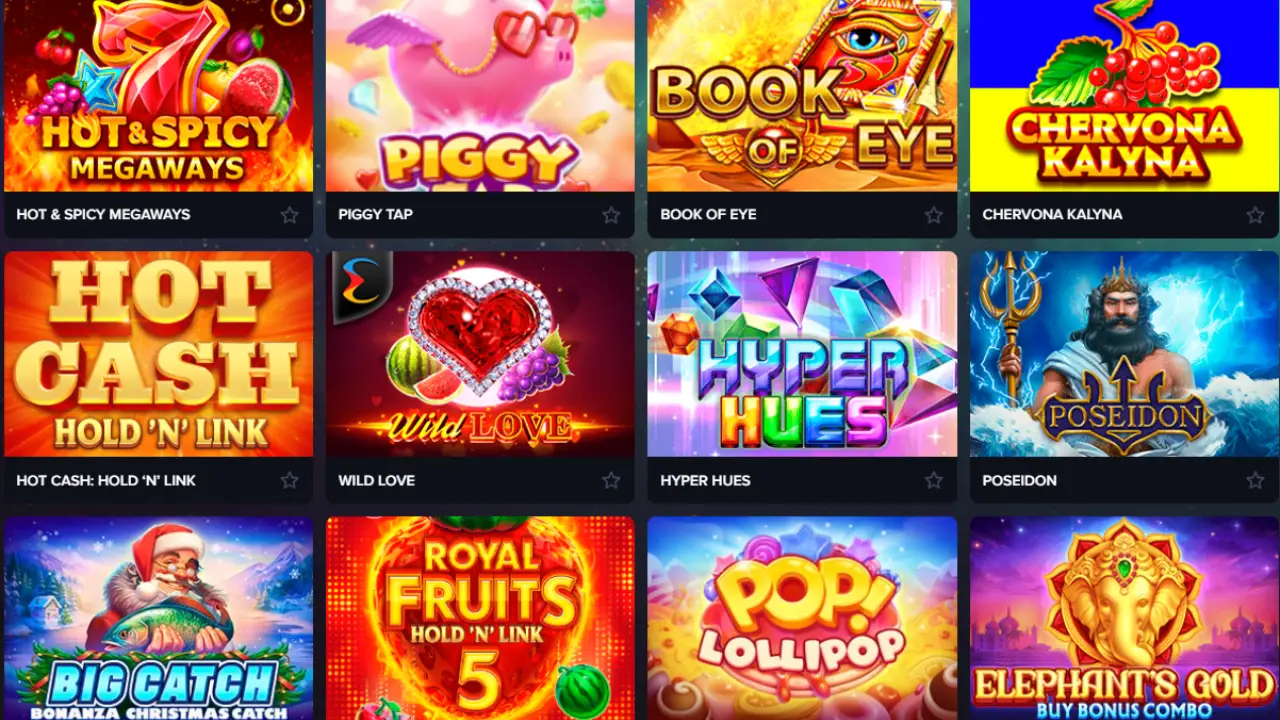Open the Hot & Spicy Megaways game thumbnail
Screen dimensions: 1280x720
point(158,96)
